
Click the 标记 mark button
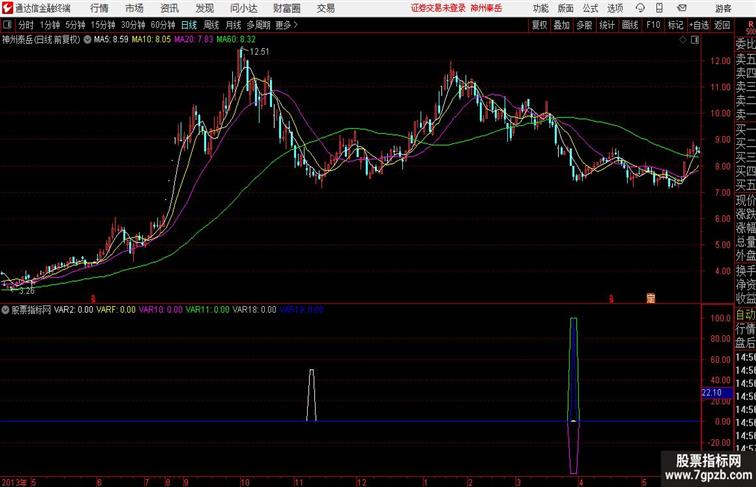point(675,25)
